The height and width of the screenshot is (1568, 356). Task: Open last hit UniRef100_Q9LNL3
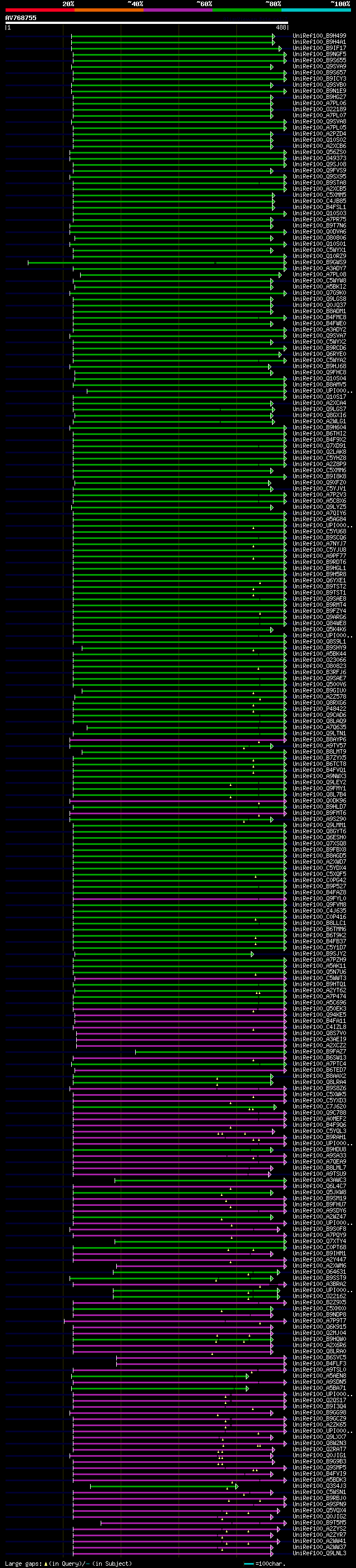click(319, 1553)
